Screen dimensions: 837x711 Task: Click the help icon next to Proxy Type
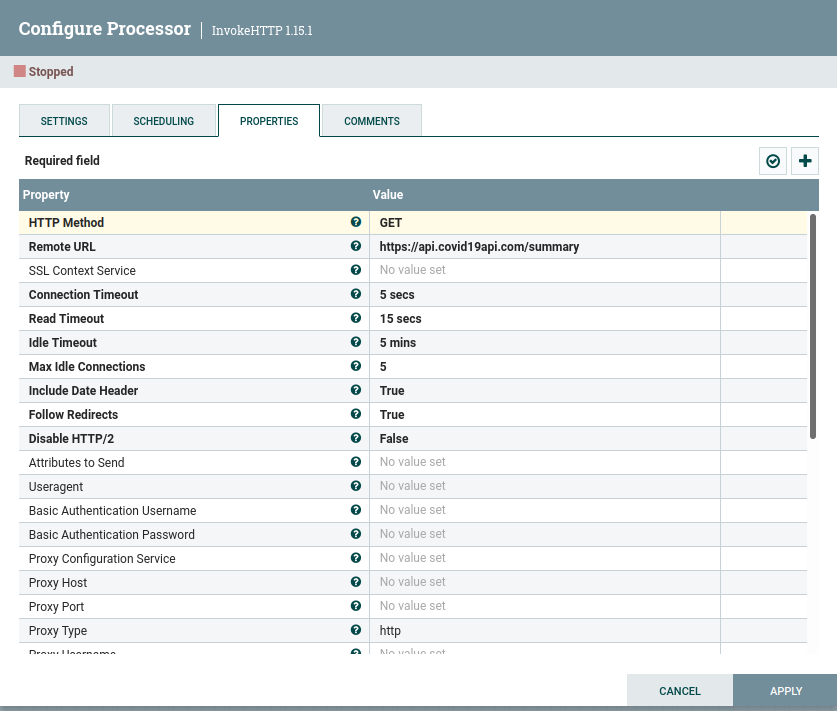tap(356, 630)
